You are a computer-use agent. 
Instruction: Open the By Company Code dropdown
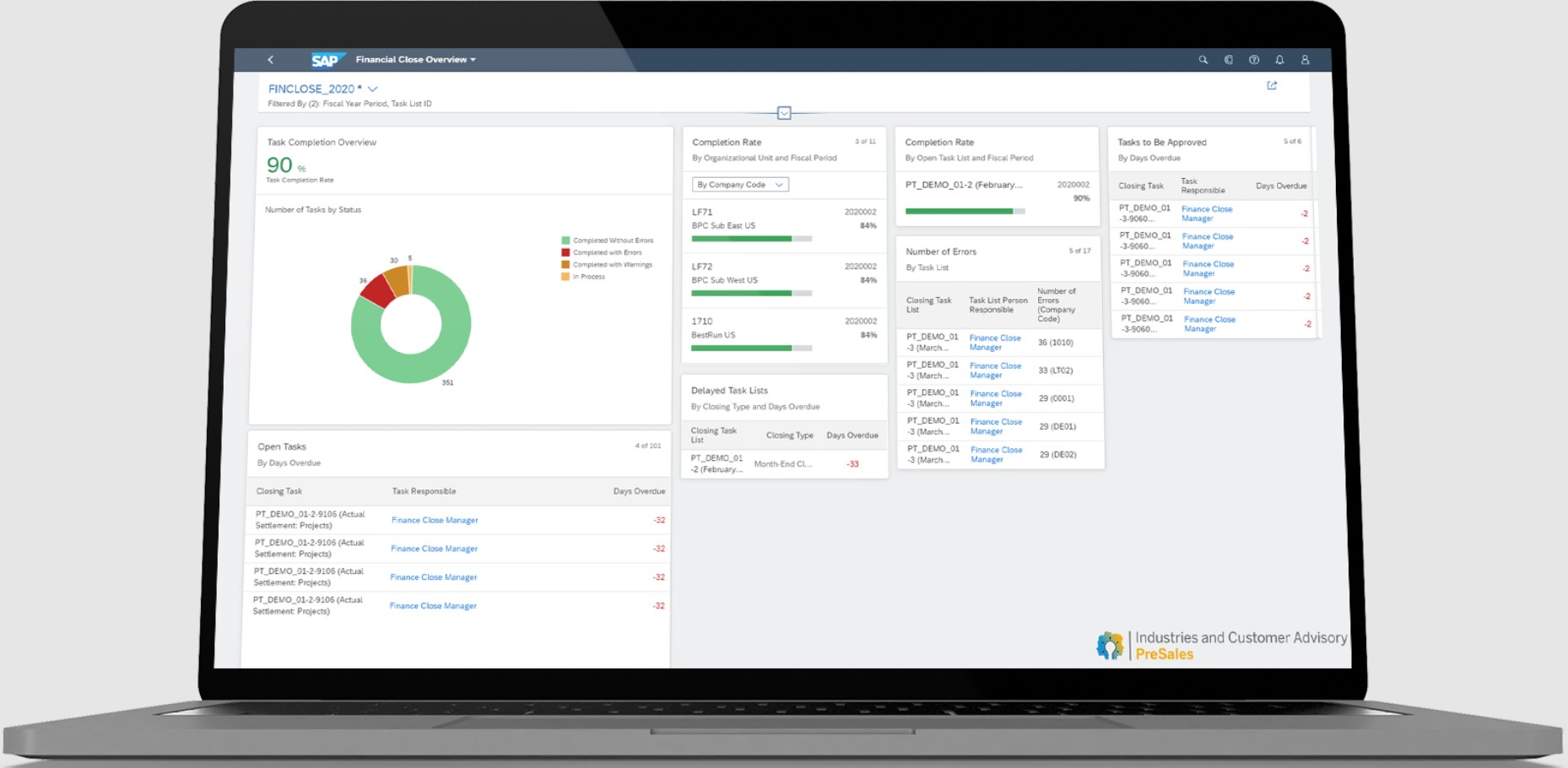[x=740, y=184]
